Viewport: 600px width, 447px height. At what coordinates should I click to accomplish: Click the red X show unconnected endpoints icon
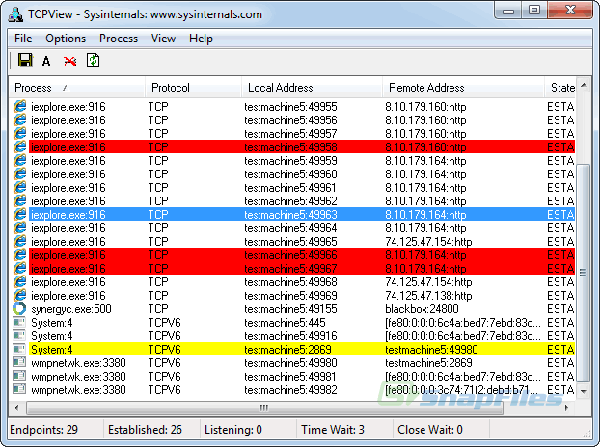(x=70, y=61)
